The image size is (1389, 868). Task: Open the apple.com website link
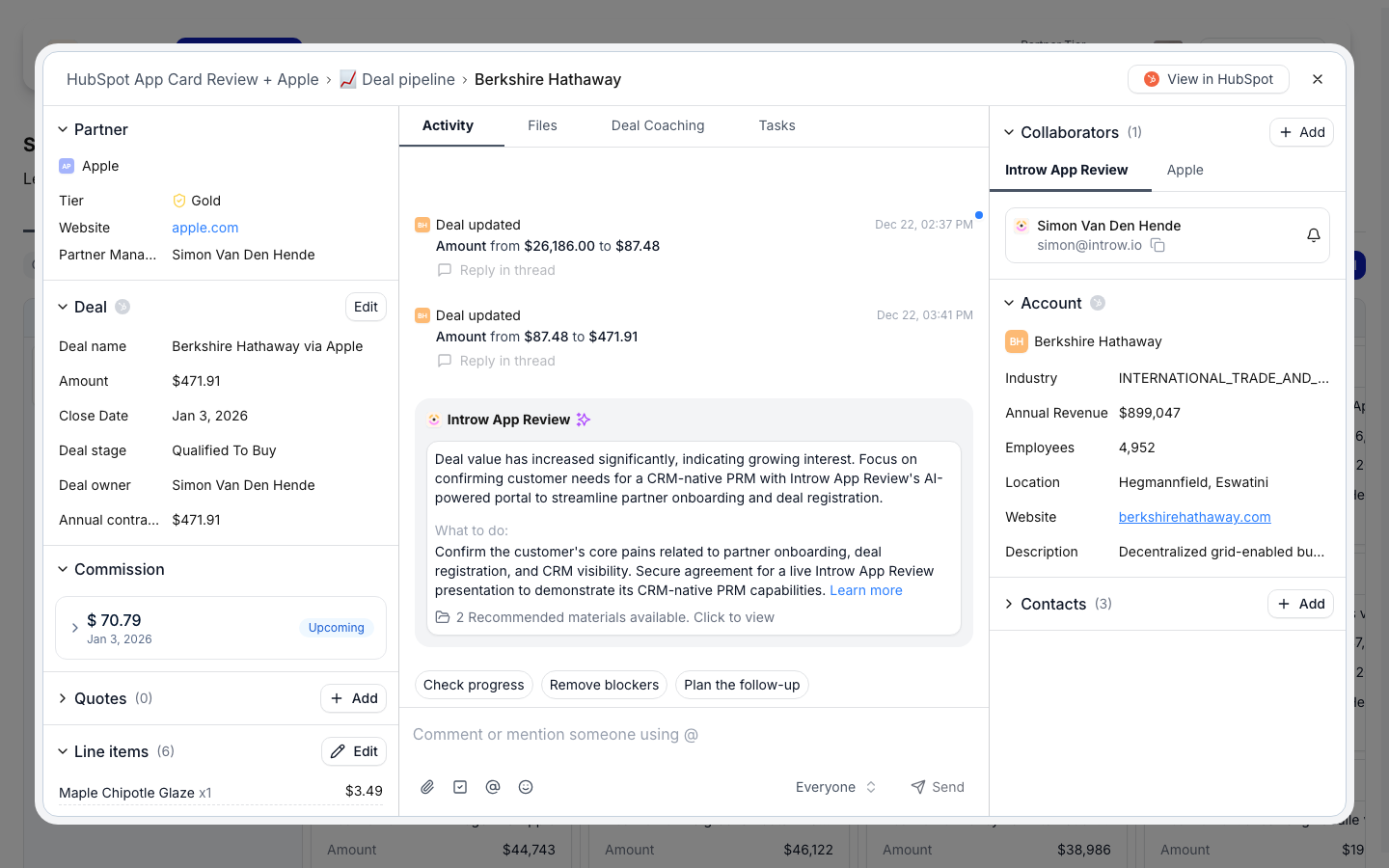[x=205, y=228]
